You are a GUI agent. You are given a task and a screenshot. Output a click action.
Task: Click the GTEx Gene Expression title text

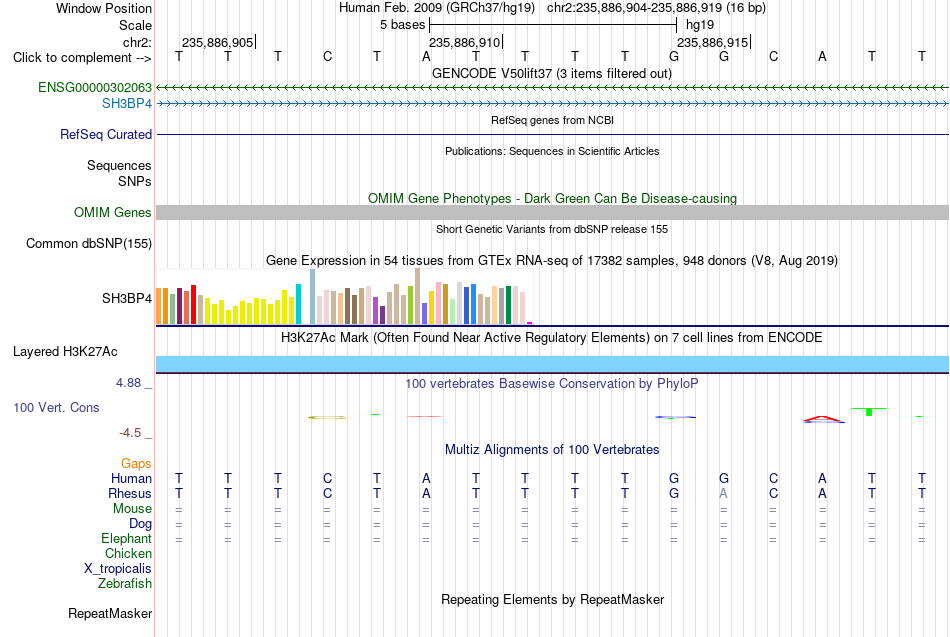pyautogui.click(x=552, y=261)
